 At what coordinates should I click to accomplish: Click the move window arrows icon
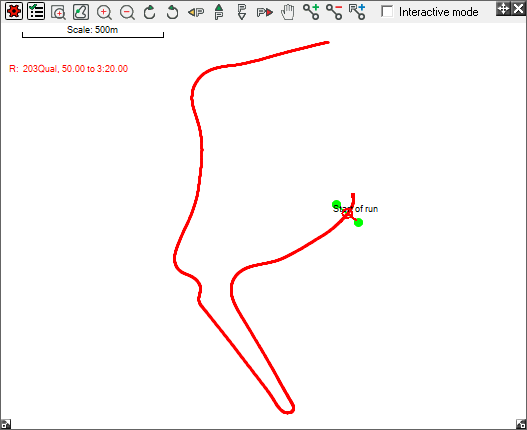pyautogui.click(x=503, y=8)
